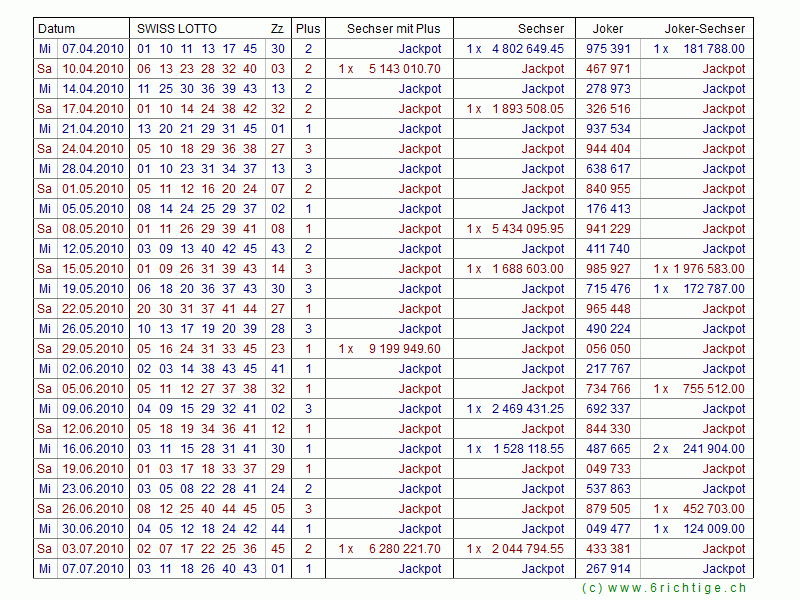The height and width of the screenshot is (600, 800).
Task: Click the Plus column header
Action: 308,29
